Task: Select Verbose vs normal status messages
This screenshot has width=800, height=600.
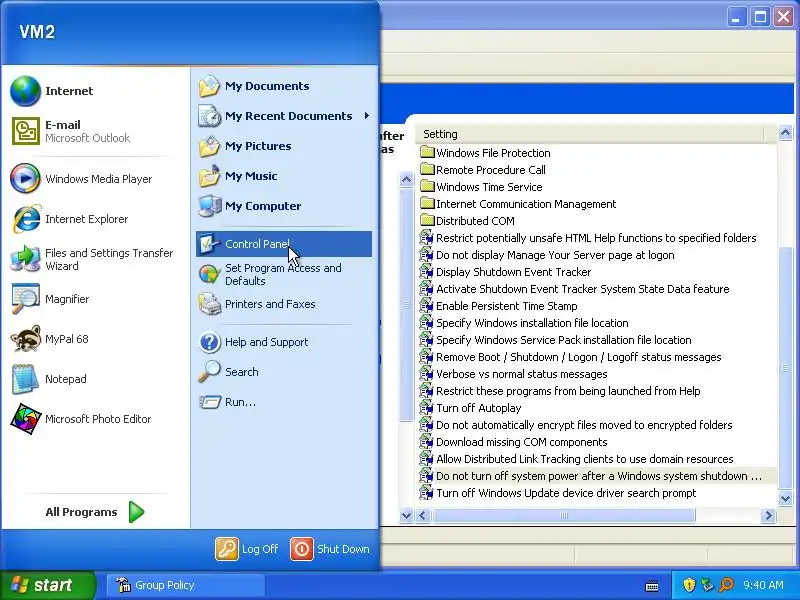Action: pyautogui.click(x=513, y=374)
